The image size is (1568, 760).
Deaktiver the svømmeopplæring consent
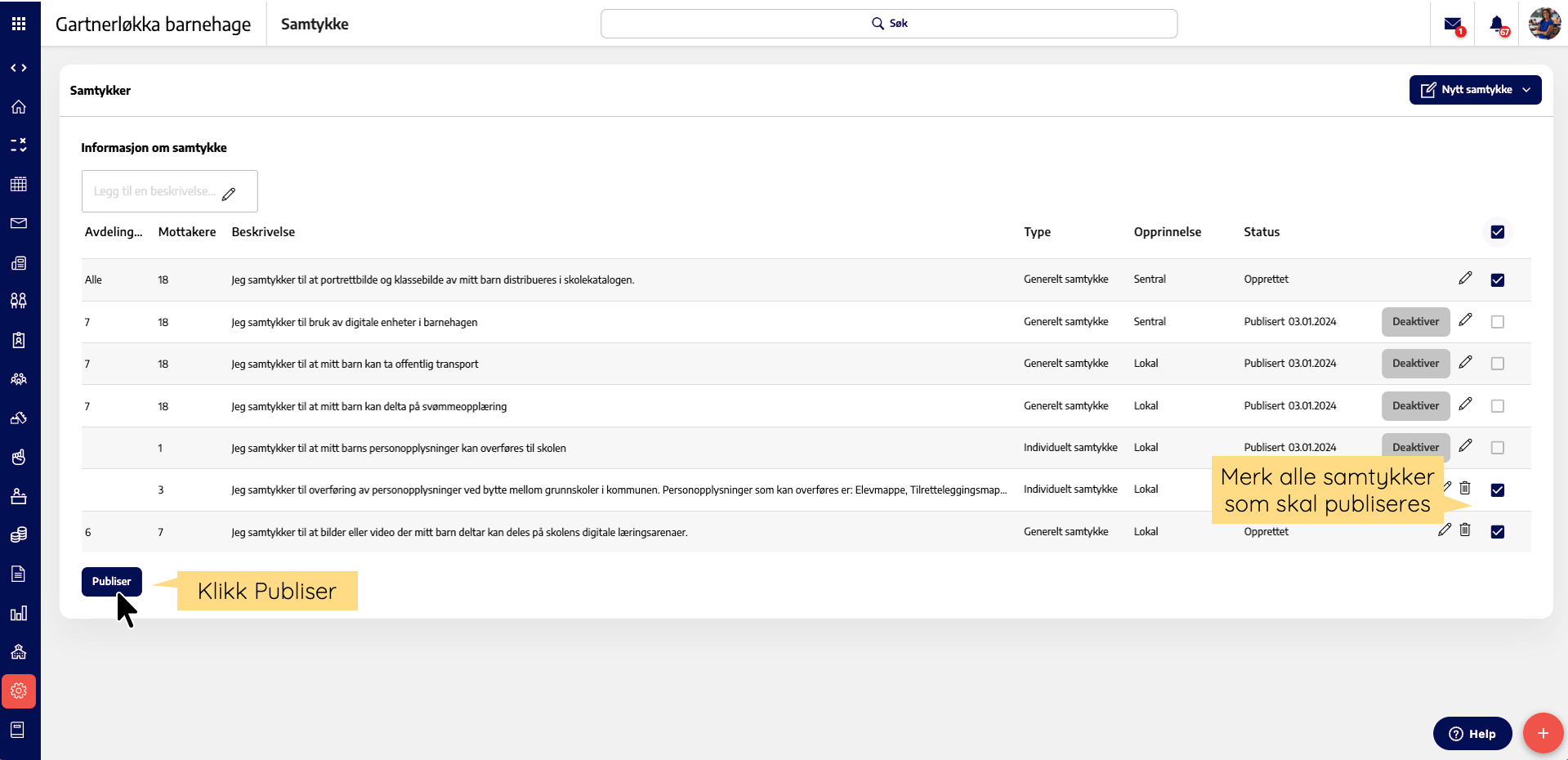[x=1415, y=405]
